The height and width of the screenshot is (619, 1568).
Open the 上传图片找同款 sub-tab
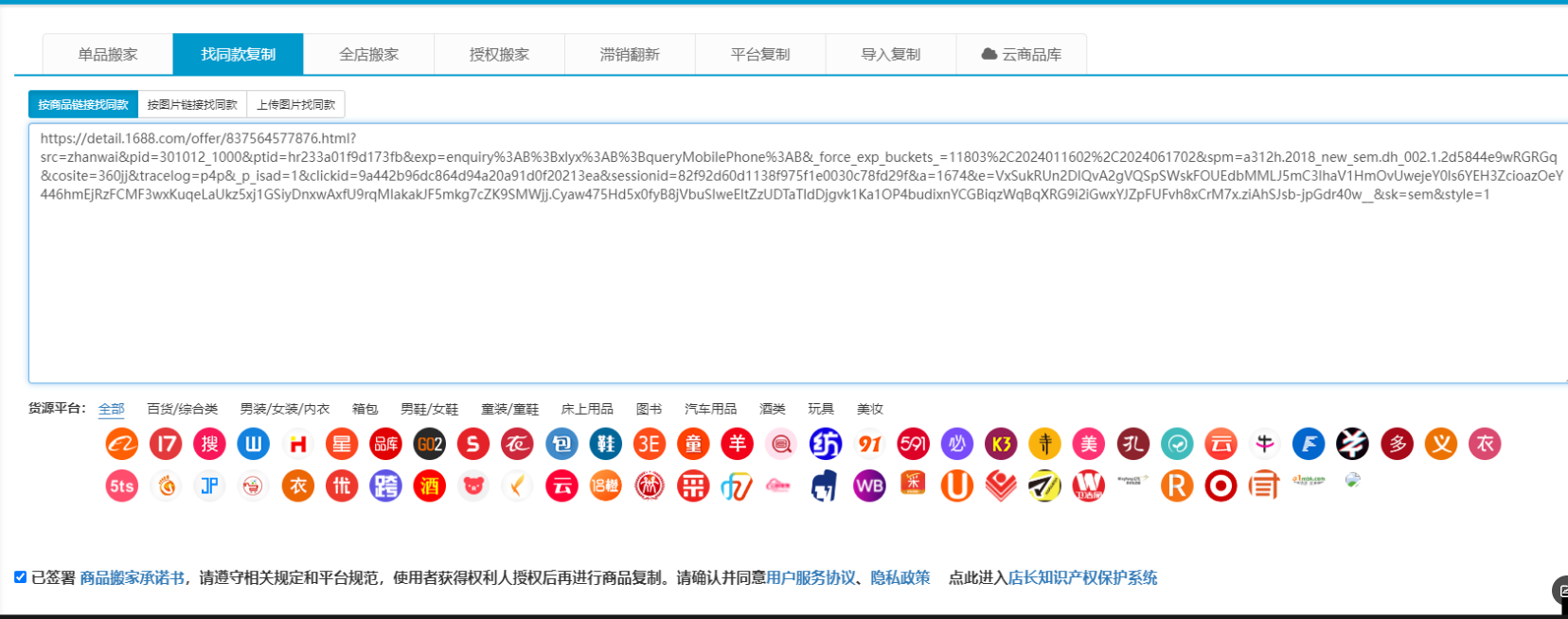coord(296,104)
